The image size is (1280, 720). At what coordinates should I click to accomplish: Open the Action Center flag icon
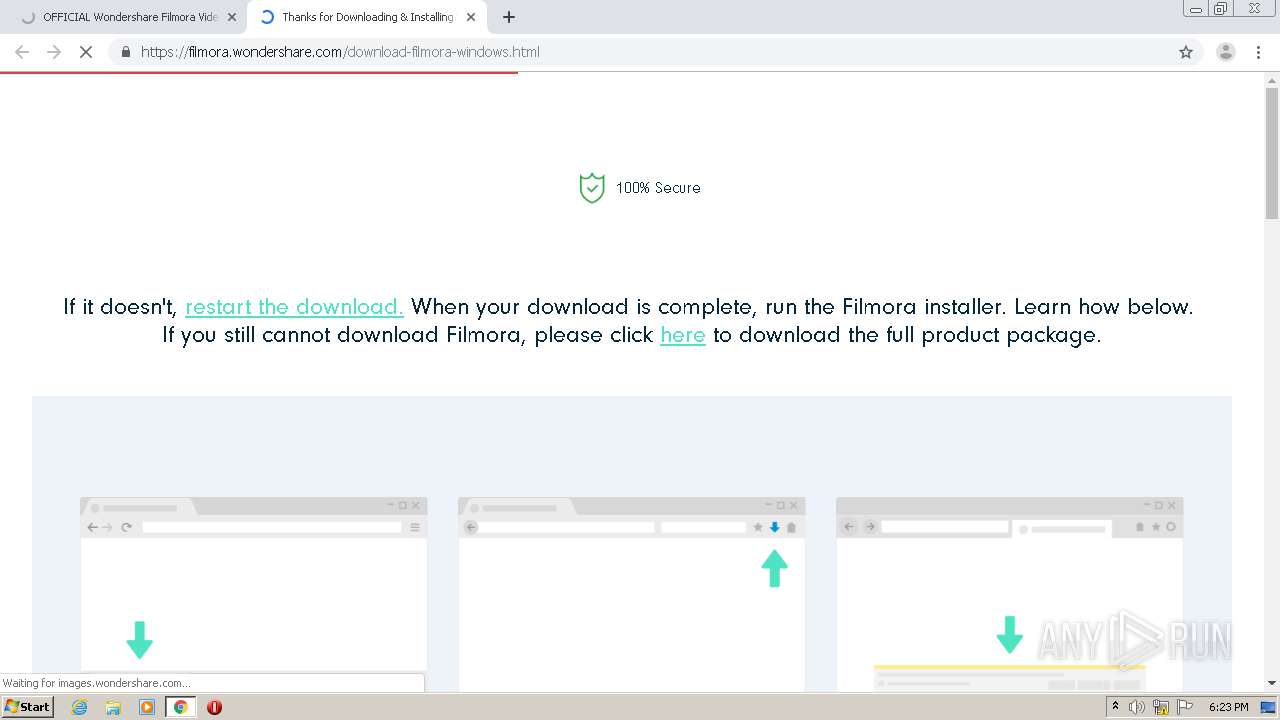[1185, 707]
